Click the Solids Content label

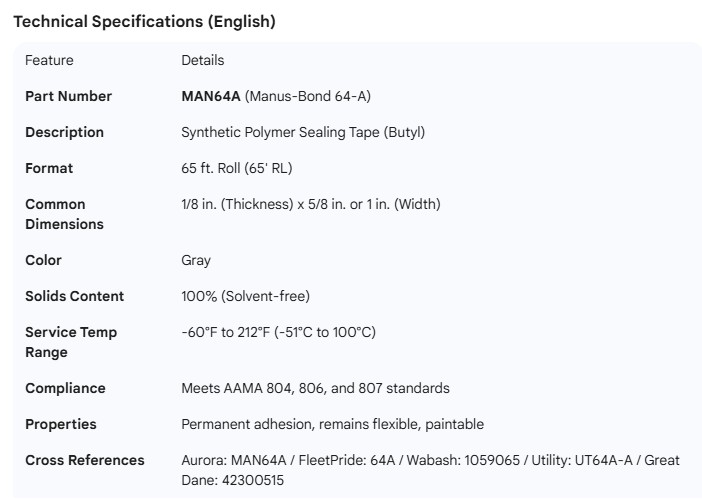click(x=74, y=296)
